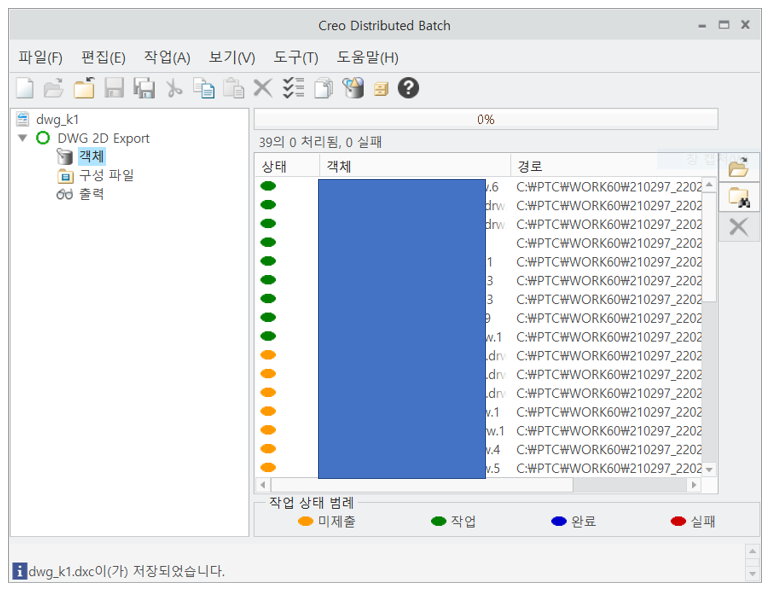The image size is (769, 592).
Task: Click the New file toolbar icon
Action: pyautogui.click(x=25, y=88)
